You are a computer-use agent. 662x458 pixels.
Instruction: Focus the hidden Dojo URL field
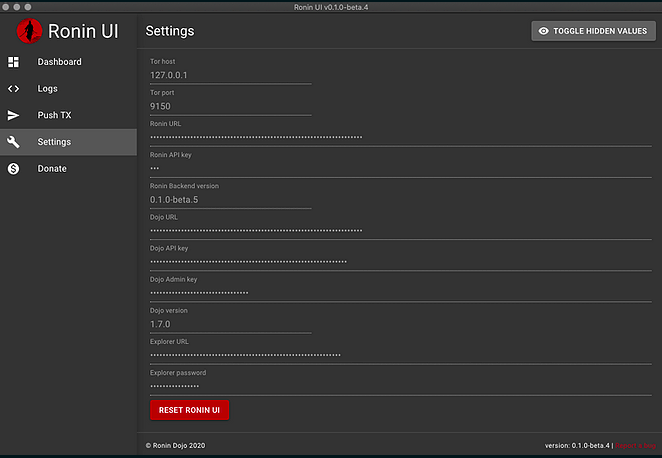point(401,231)
